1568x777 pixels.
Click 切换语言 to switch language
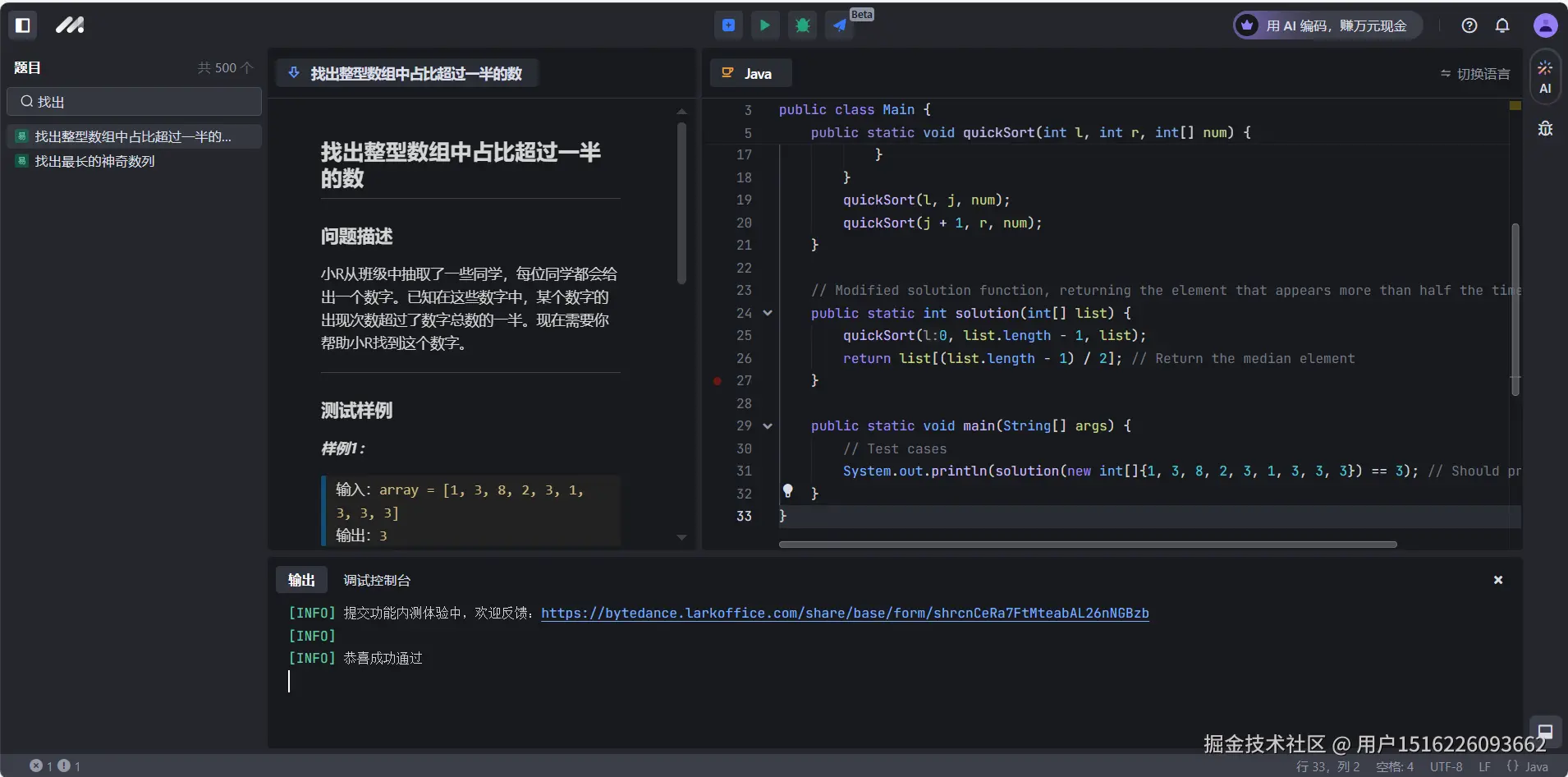pyautogui.click(x=1475, y=74)
